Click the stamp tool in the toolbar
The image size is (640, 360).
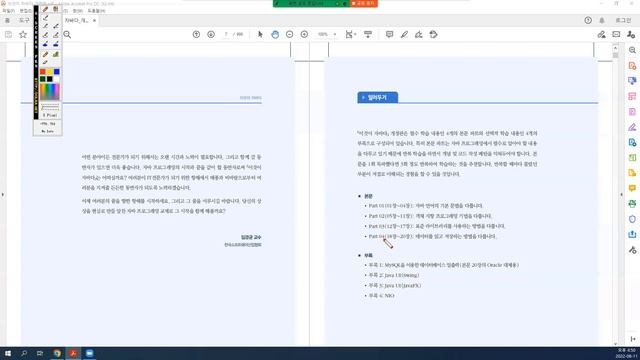tap(433, 35)
